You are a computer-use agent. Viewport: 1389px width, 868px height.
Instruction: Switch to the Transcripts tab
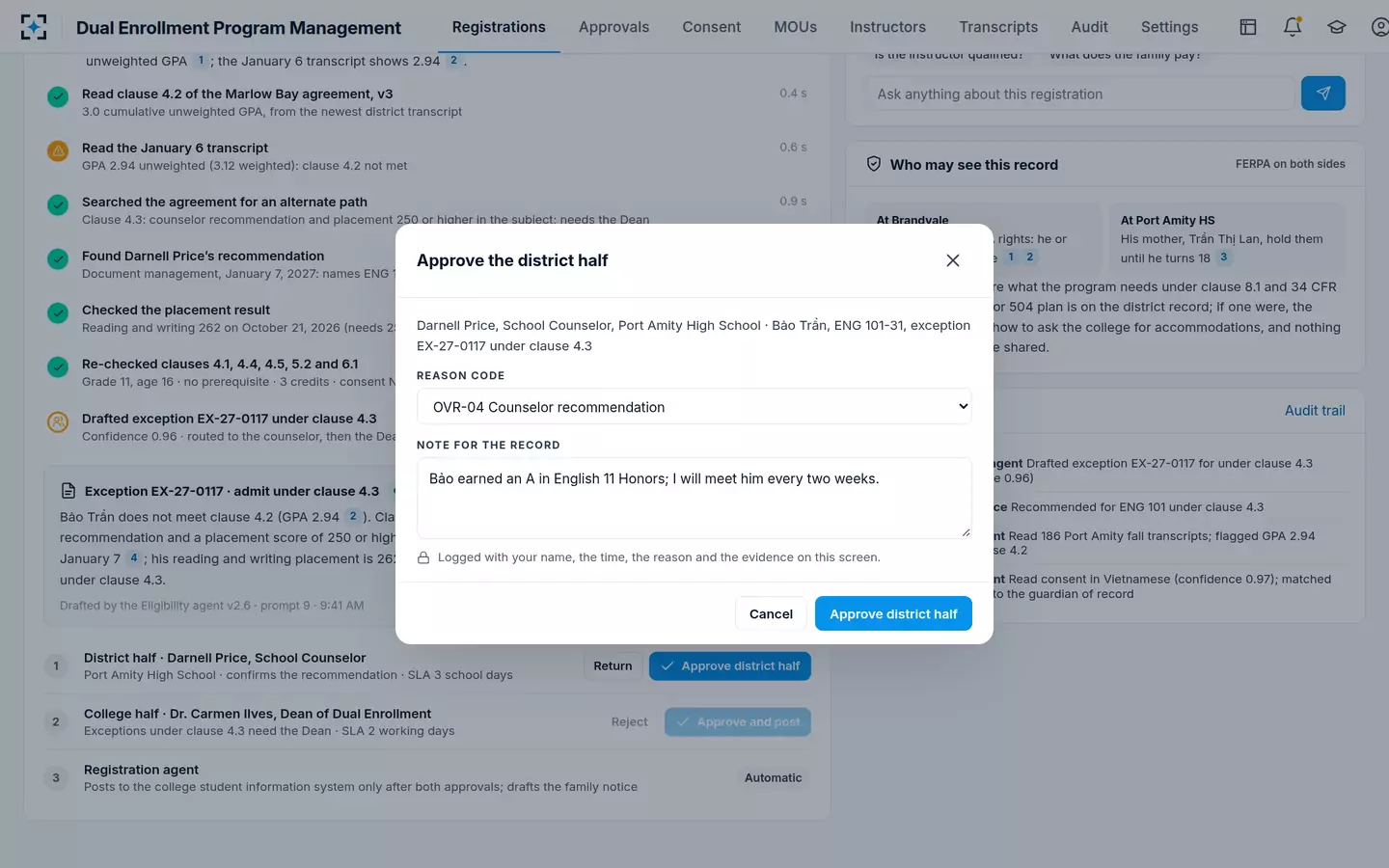point(998,27)
